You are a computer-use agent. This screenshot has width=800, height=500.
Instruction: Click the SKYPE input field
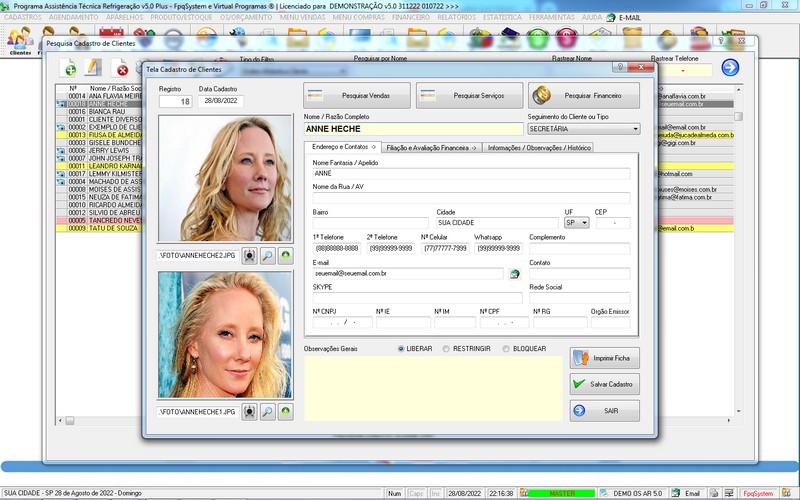417,298
